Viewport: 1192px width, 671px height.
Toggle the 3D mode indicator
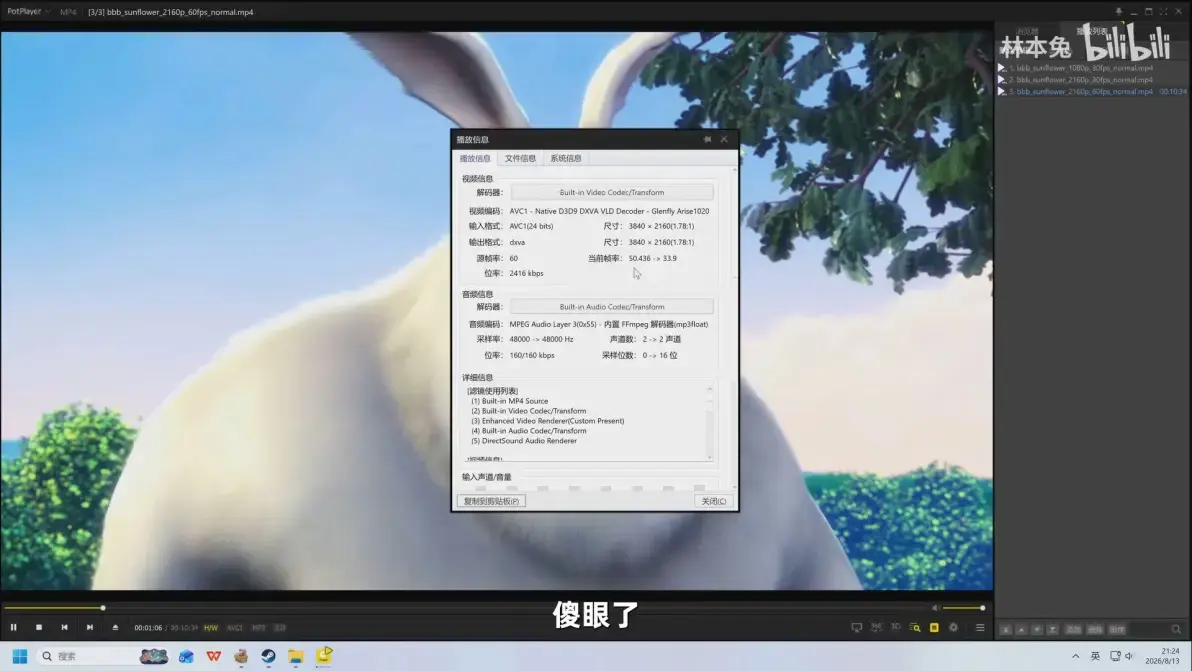coord(280,628)
